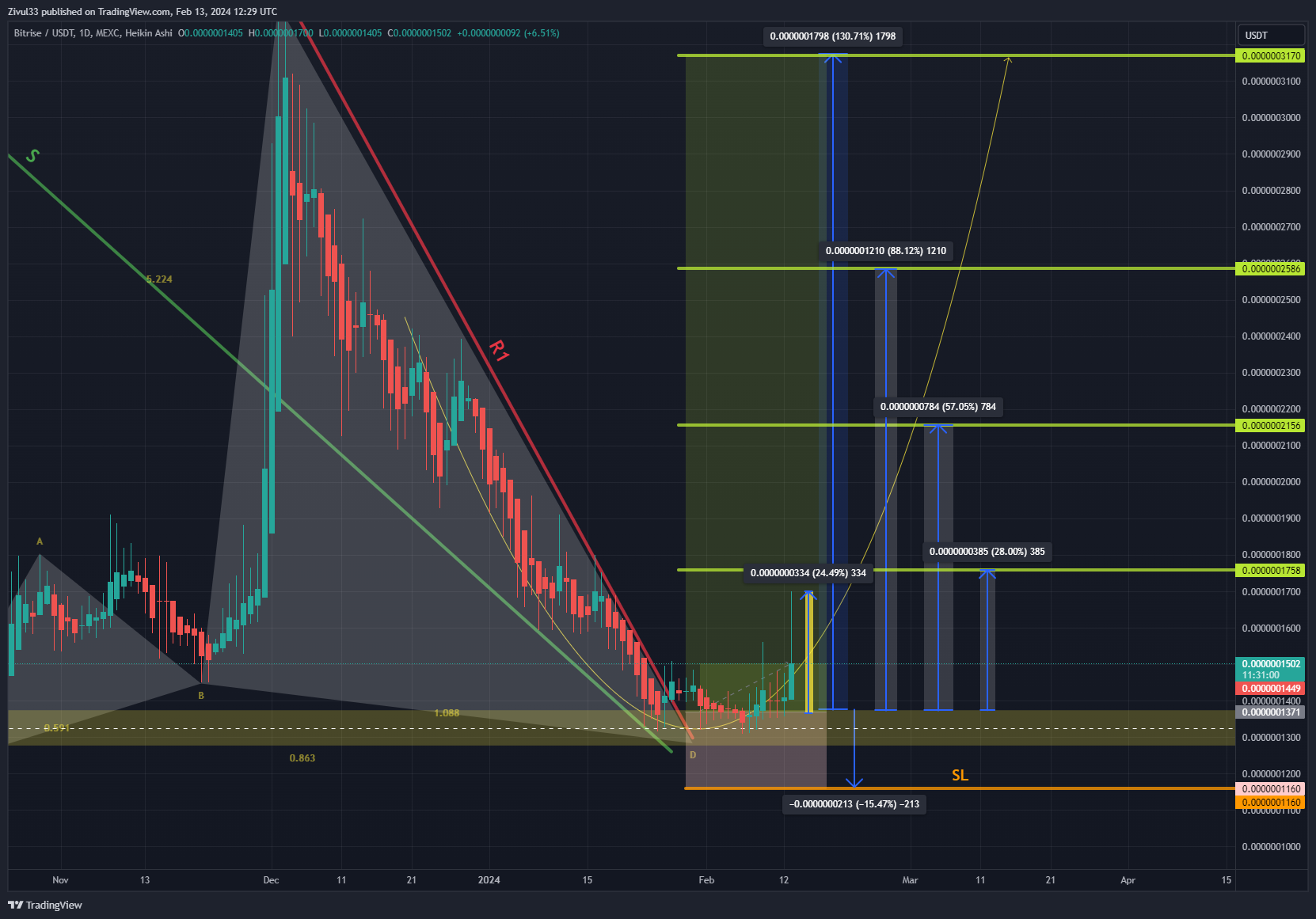
Task: Click the 88.12% measurement label
Action: pos(885,251)
